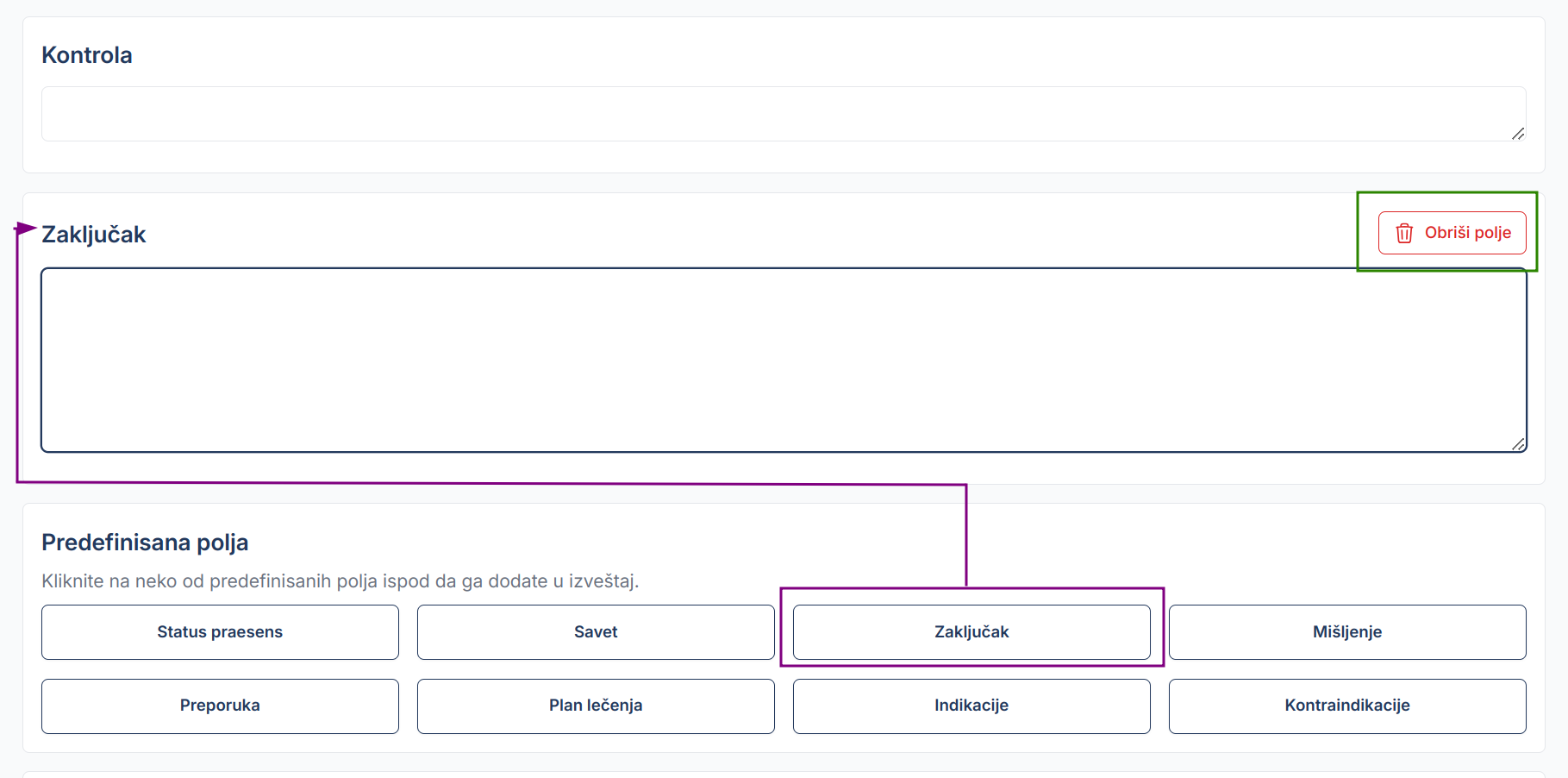The image size is (1568, 778).
Task: Add the Indikacije predefined field
Action: pyautogui.click(x=971, y=706)
